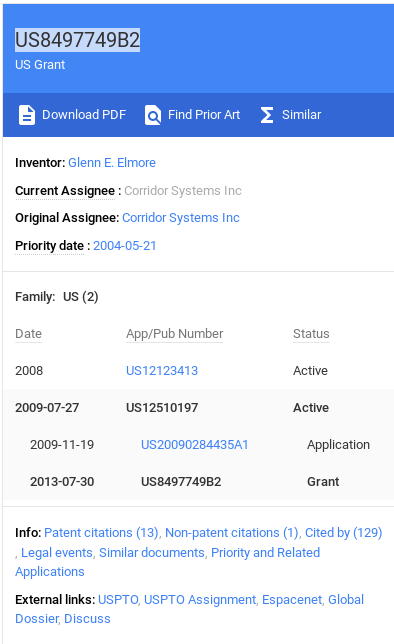This screenshot has height=644, width=394.
Task: Click the Status column header
Action: (x=311, y=334)
